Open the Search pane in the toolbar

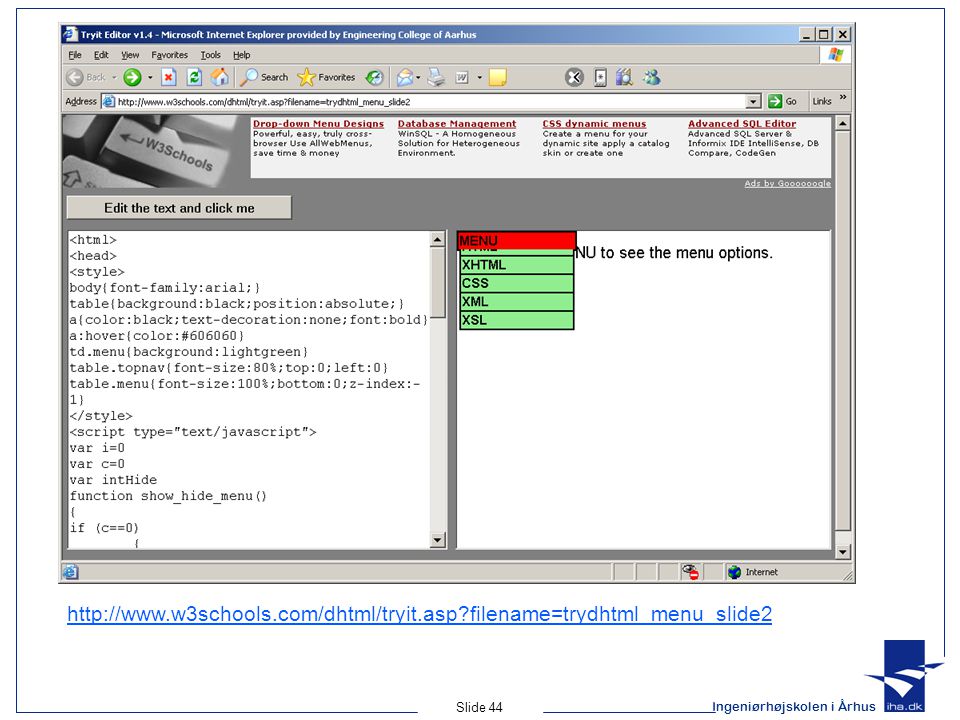tap(264, 77)
